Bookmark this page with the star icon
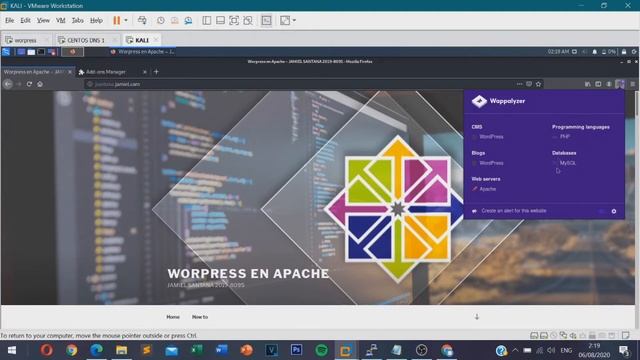Image resolution: width=640 pixels, height=360 pixels. [x=538, y=84]
